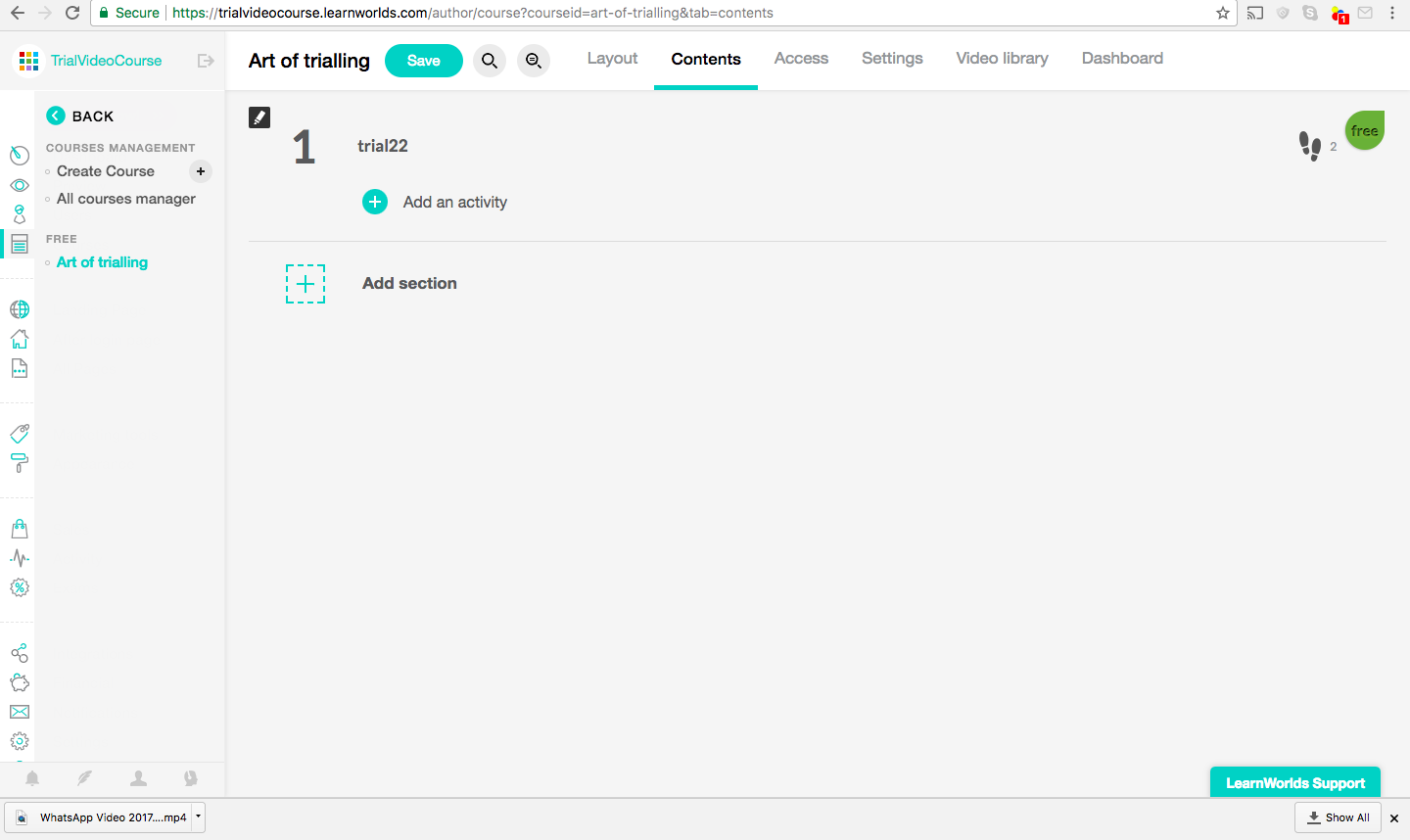
Task: Click the dashed Add section box
Action: pos(305,284)
